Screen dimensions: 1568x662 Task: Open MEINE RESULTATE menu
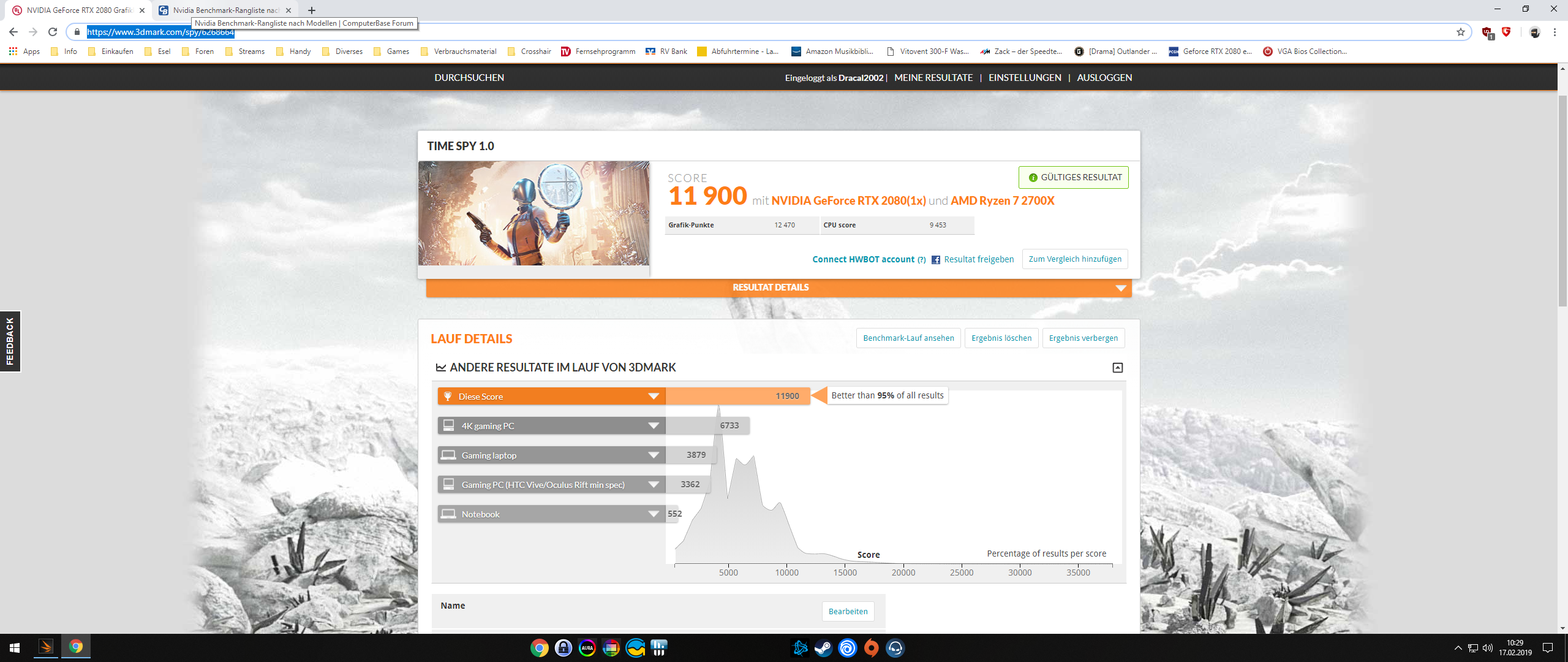click(x=933, y=78)
